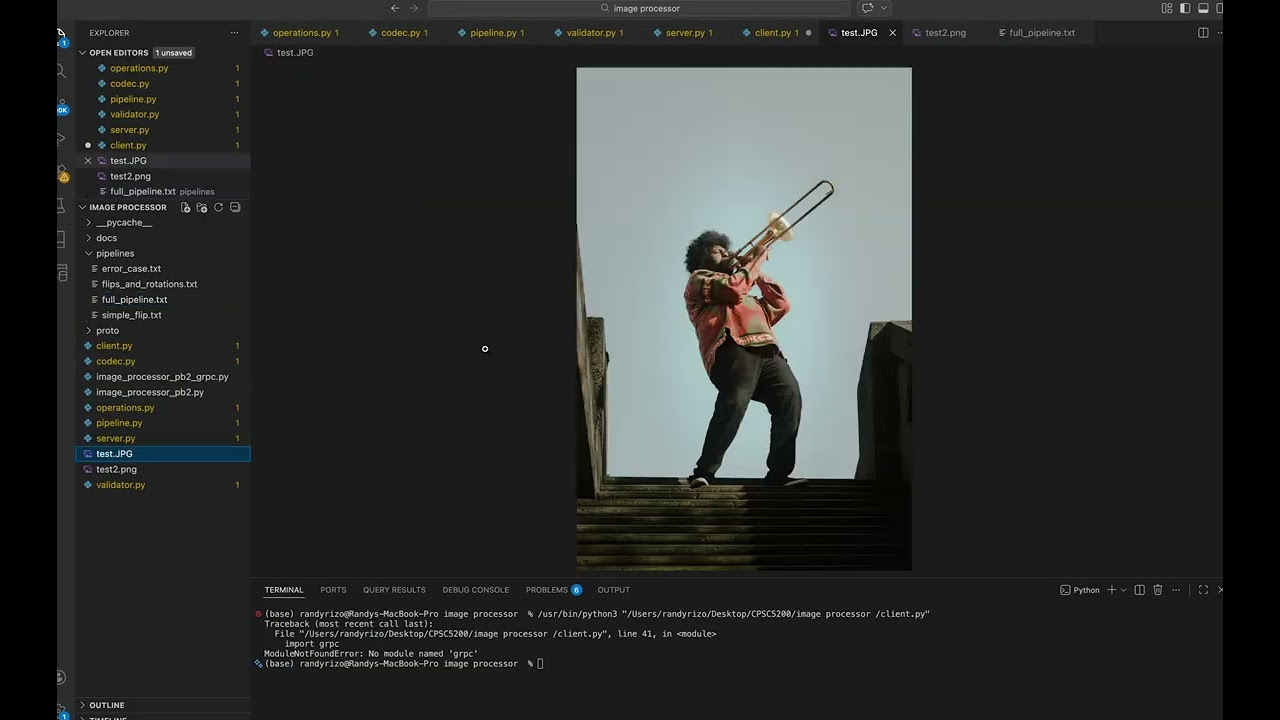1280x720 pixels.
Task: Toggle the primary side bar visibility
Action: (1185, 8)
